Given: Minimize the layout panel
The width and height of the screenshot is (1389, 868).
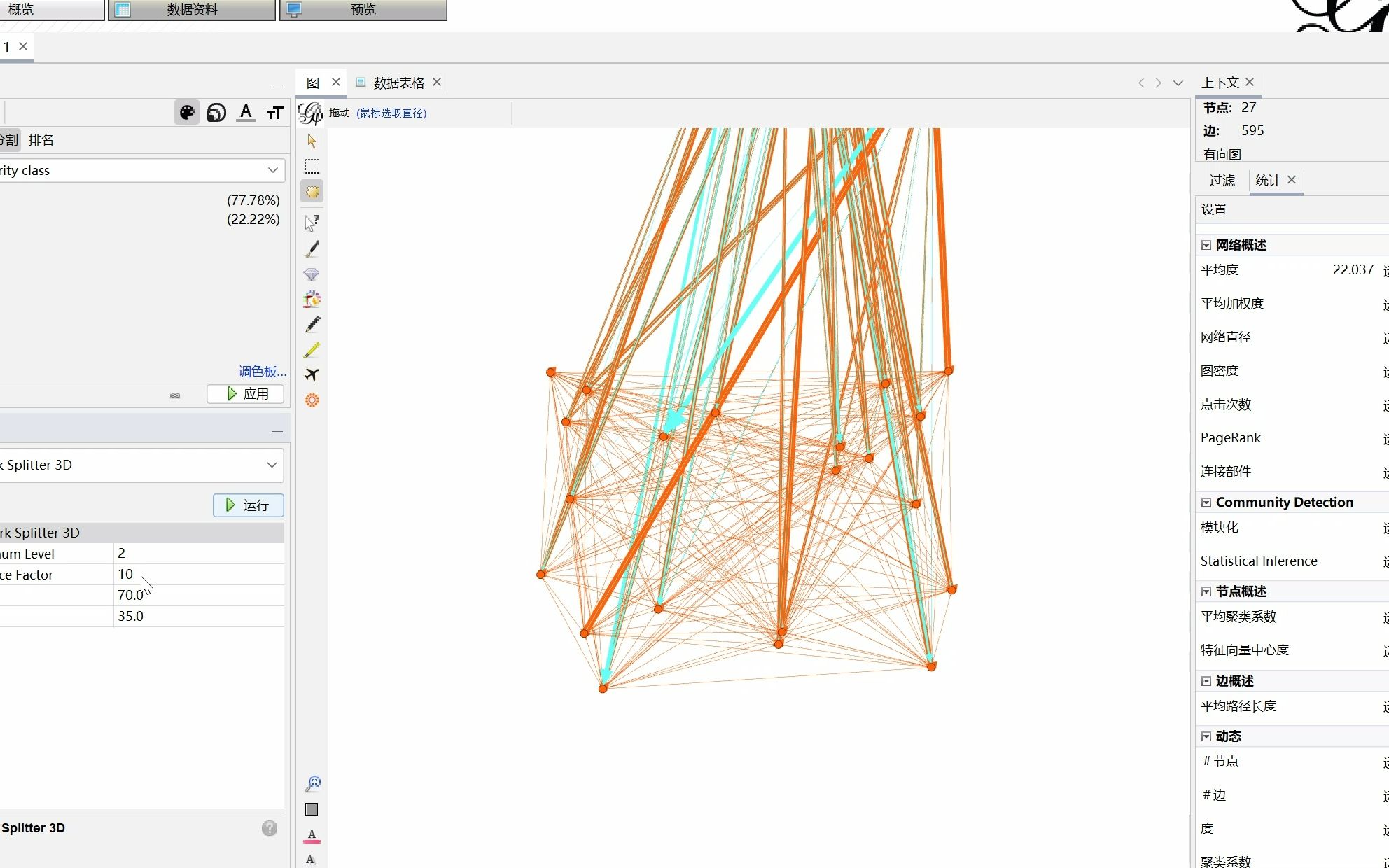Looking at the screenshot, I should (x=277, y=430).
